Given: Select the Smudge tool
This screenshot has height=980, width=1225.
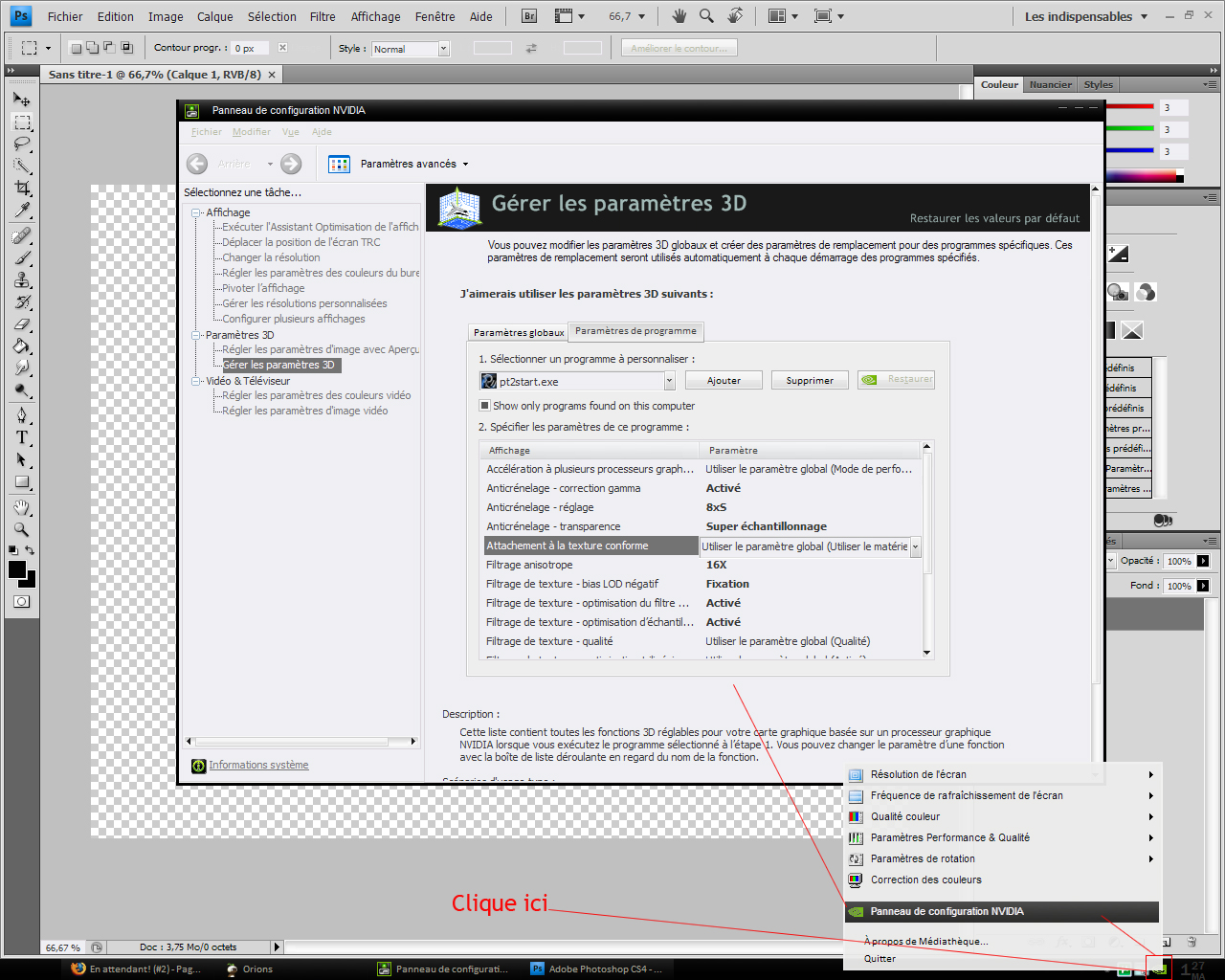Looking at the screenshot, I should point(21,367).
